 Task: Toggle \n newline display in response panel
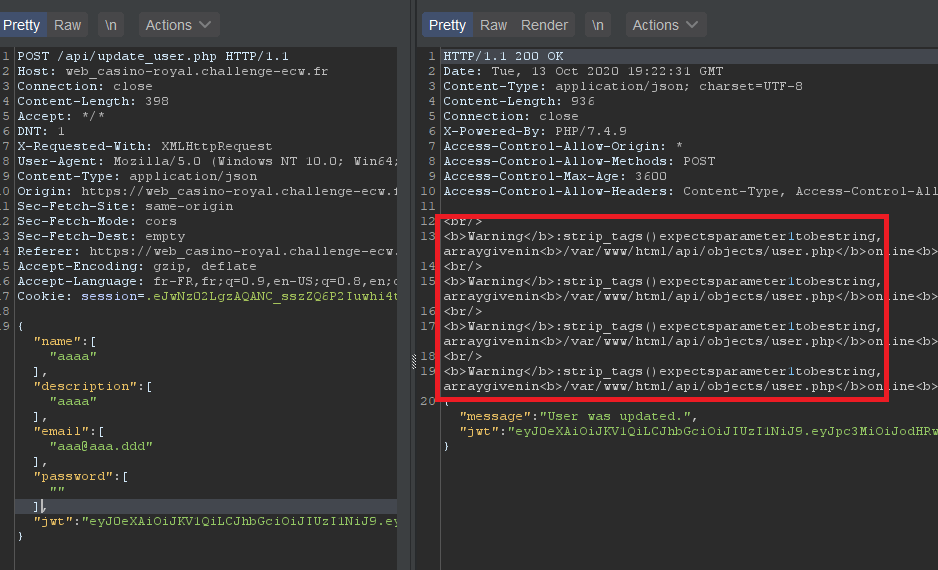click(598, 25)
